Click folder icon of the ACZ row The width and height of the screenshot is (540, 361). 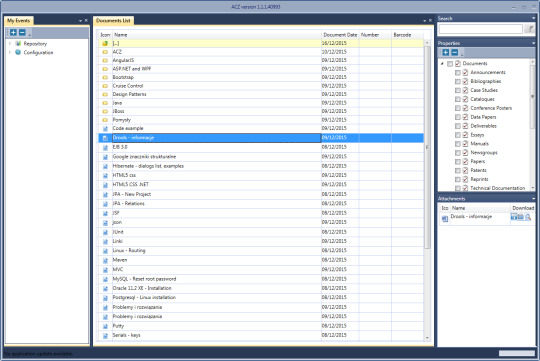pos(105,52)
